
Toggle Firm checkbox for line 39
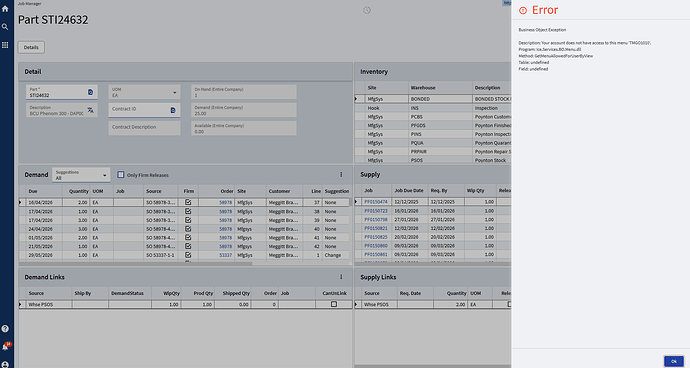click(188, 220)
